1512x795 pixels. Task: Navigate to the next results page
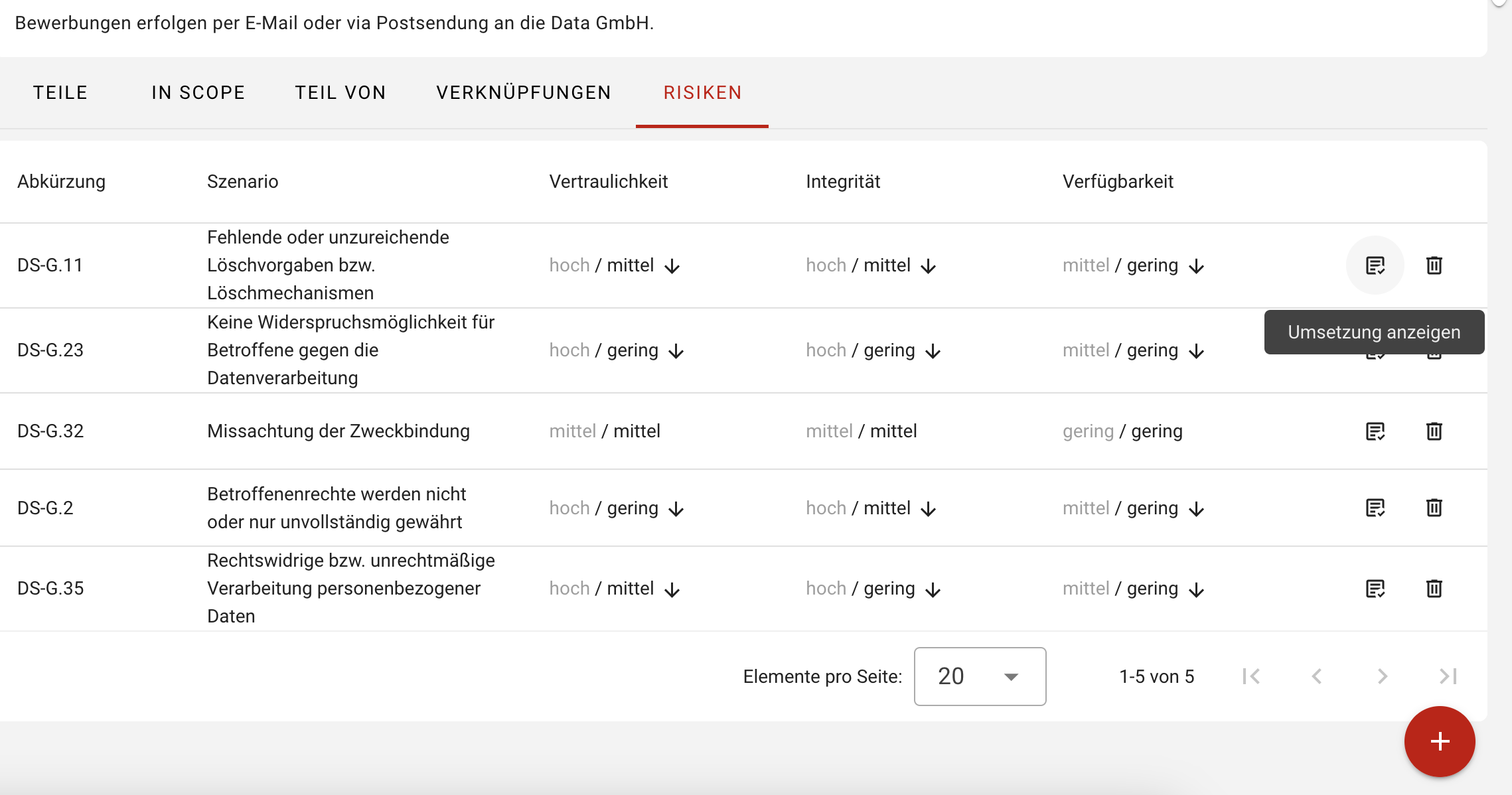click(x=1381, y=676)
